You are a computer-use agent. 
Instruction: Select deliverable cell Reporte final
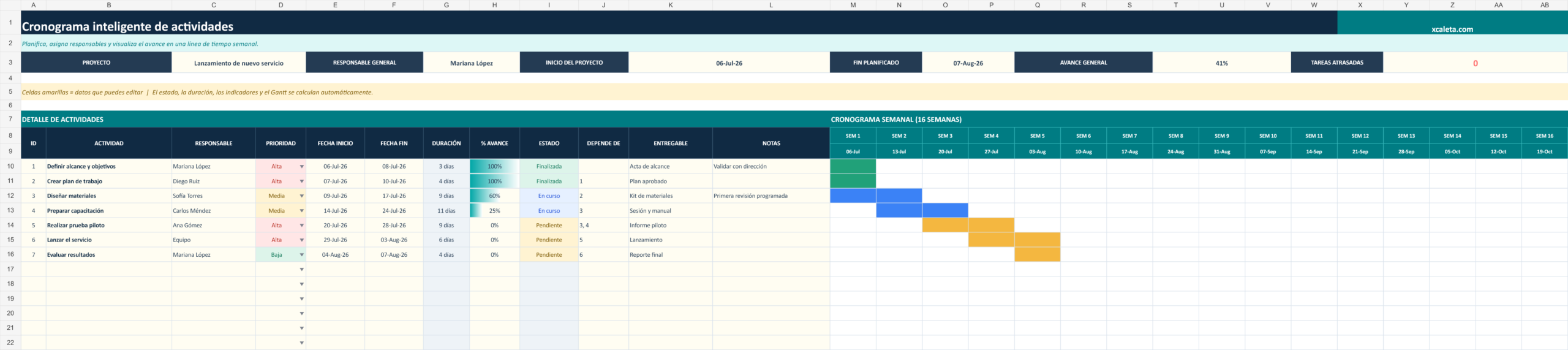(x=671, y=254)
